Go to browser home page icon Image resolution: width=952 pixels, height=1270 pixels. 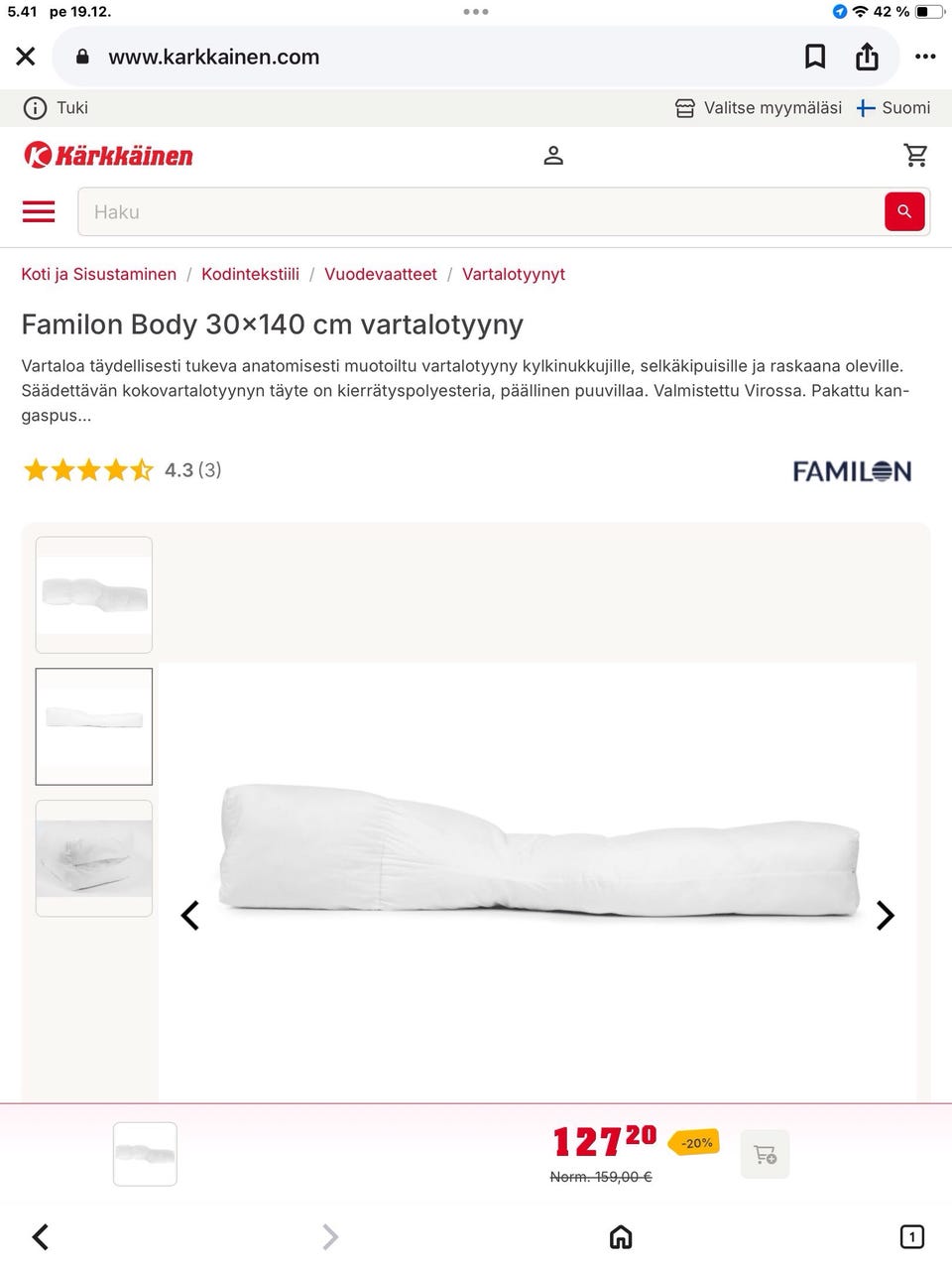[621, 1236]
